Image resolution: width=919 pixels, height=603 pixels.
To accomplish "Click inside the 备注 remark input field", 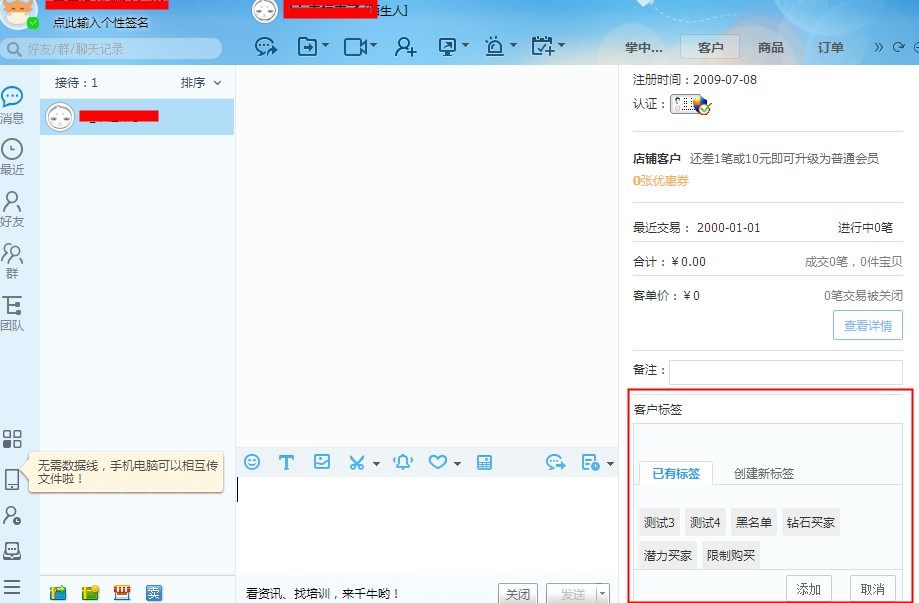I will coord(786,369).
